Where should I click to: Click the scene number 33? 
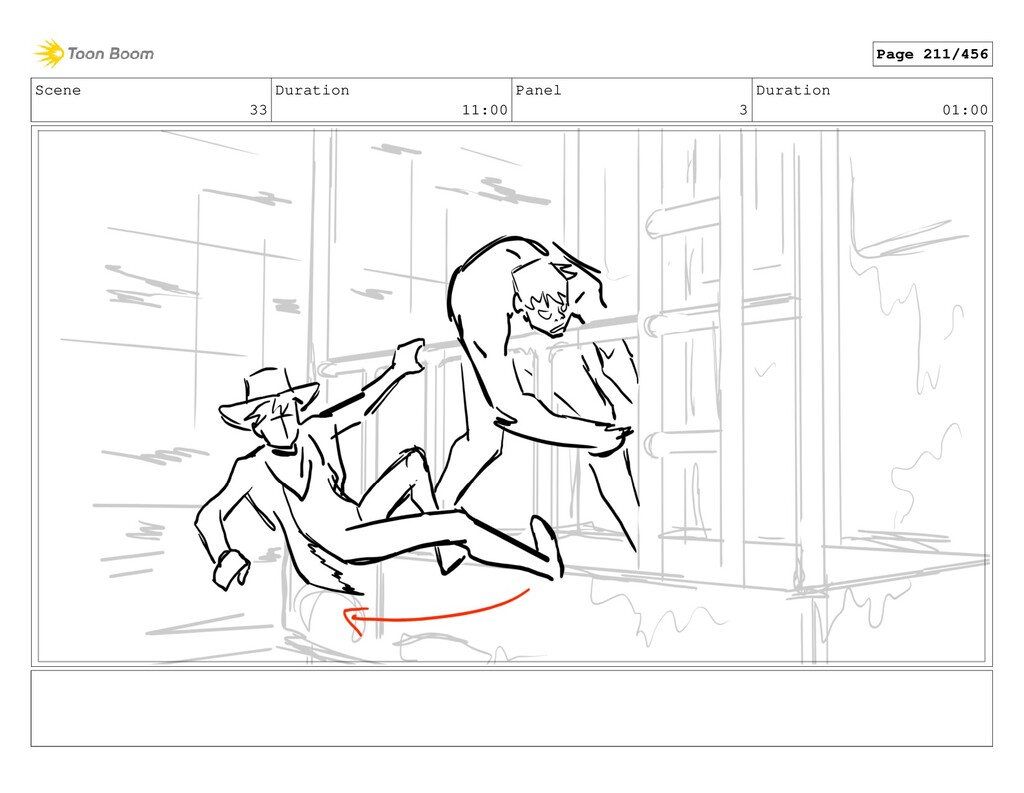tap(259, 110)
